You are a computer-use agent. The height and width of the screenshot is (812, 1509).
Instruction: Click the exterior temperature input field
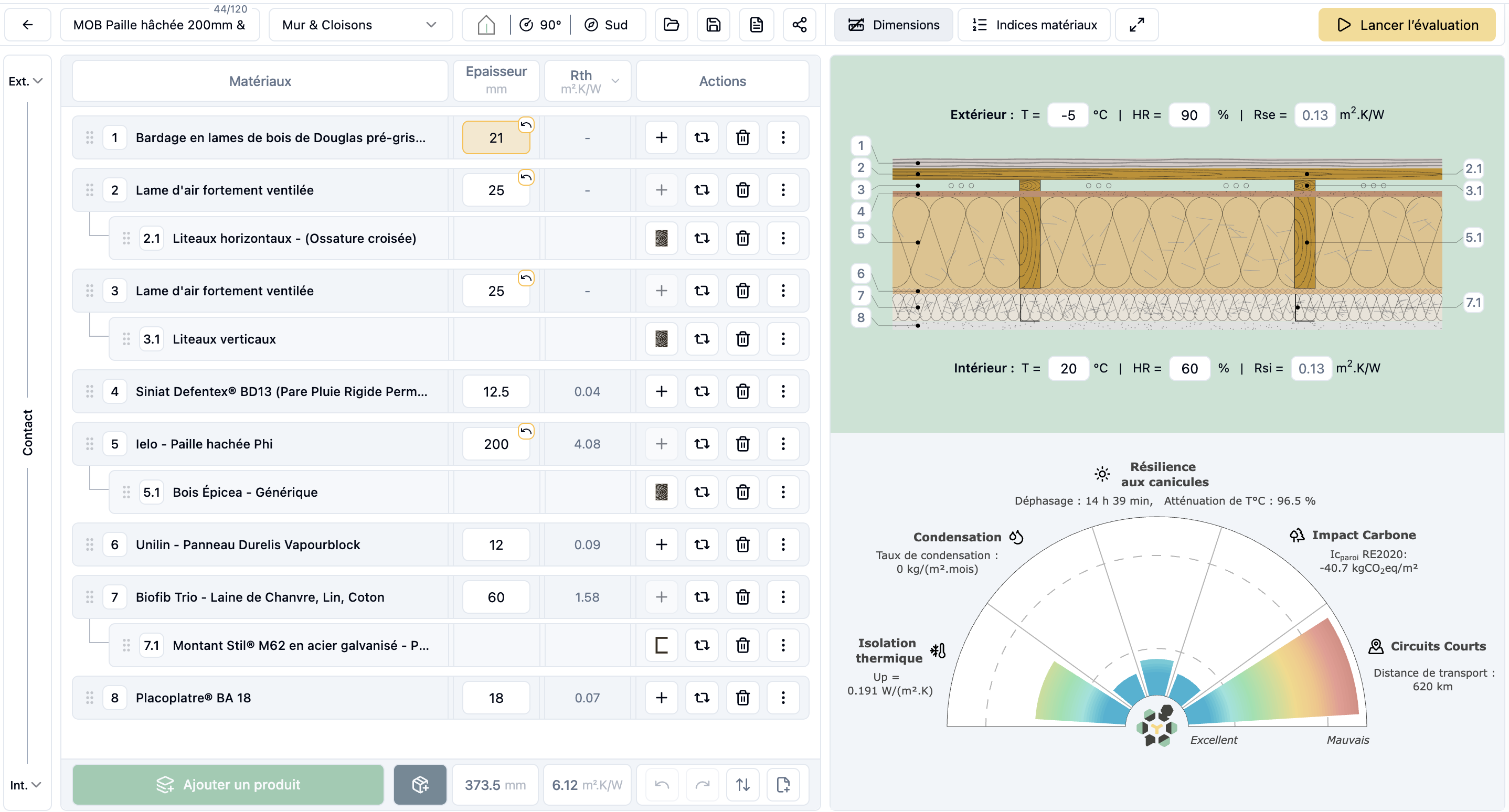tap(1067, 115)
